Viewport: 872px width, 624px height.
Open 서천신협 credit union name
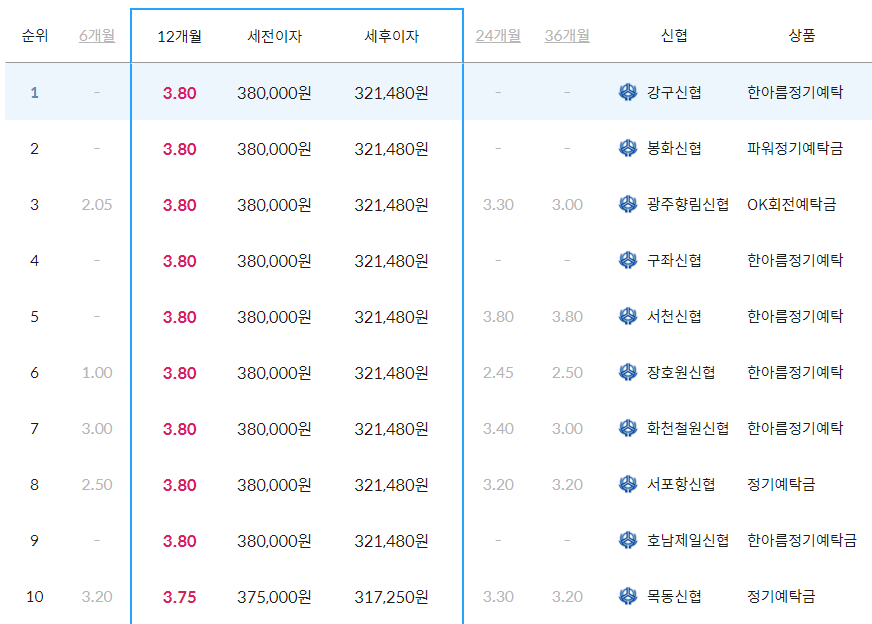(x=673, y=316)
